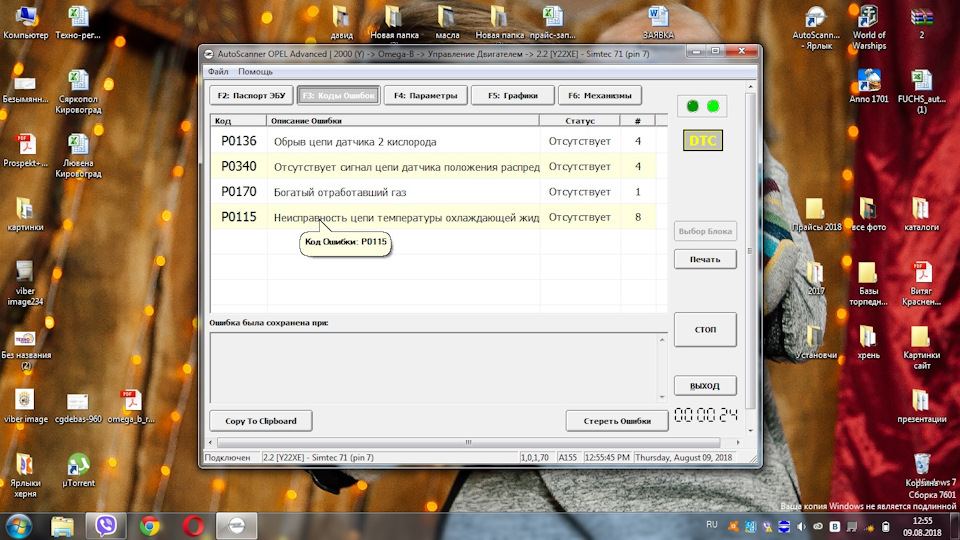Switch to F2: Паспорт ЭБУ tab
The height and width of the screenshot is (540, 960).
coord(252,96)
